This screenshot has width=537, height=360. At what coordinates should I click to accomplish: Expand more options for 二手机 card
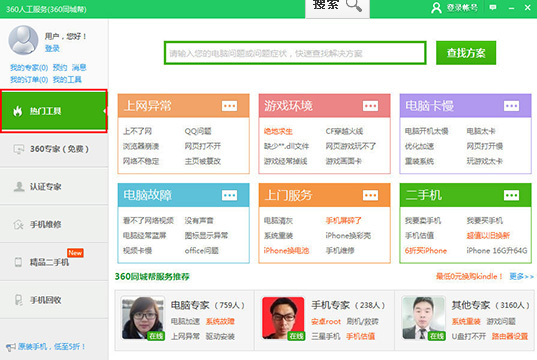[x=511, y=195]
